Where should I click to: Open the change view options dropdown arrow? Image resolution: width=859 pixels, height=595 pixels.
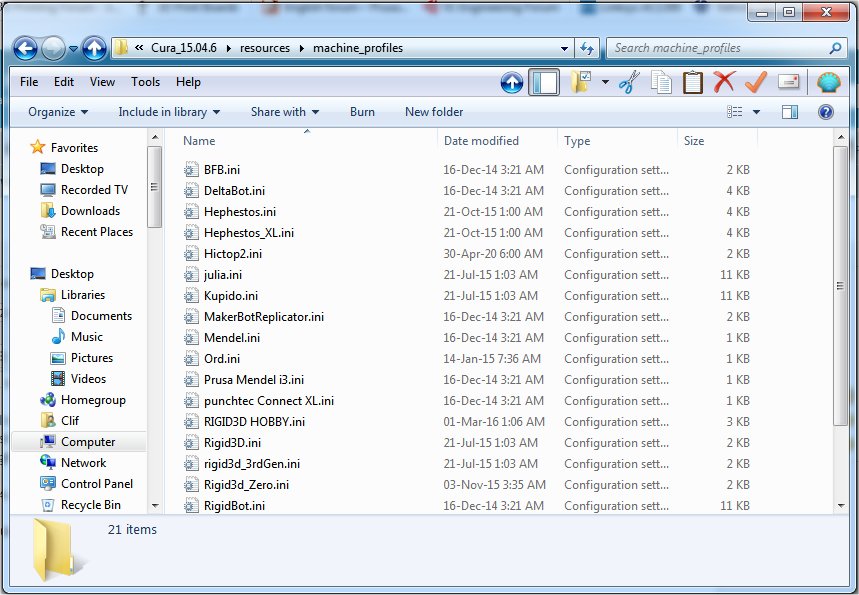756,112
